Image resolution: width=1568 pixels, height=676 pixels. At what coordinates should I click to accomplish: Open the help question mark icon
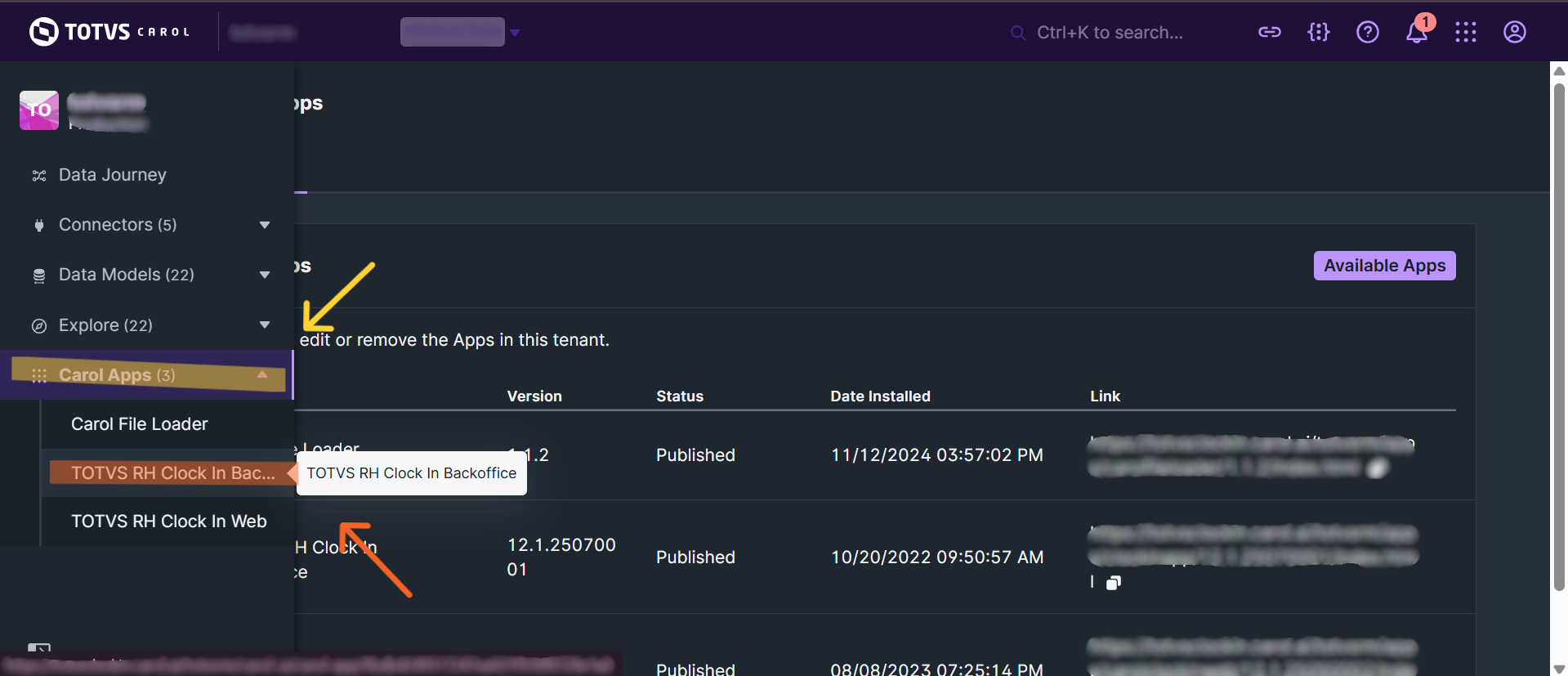pyautogui.click(x=1367, y=32)
